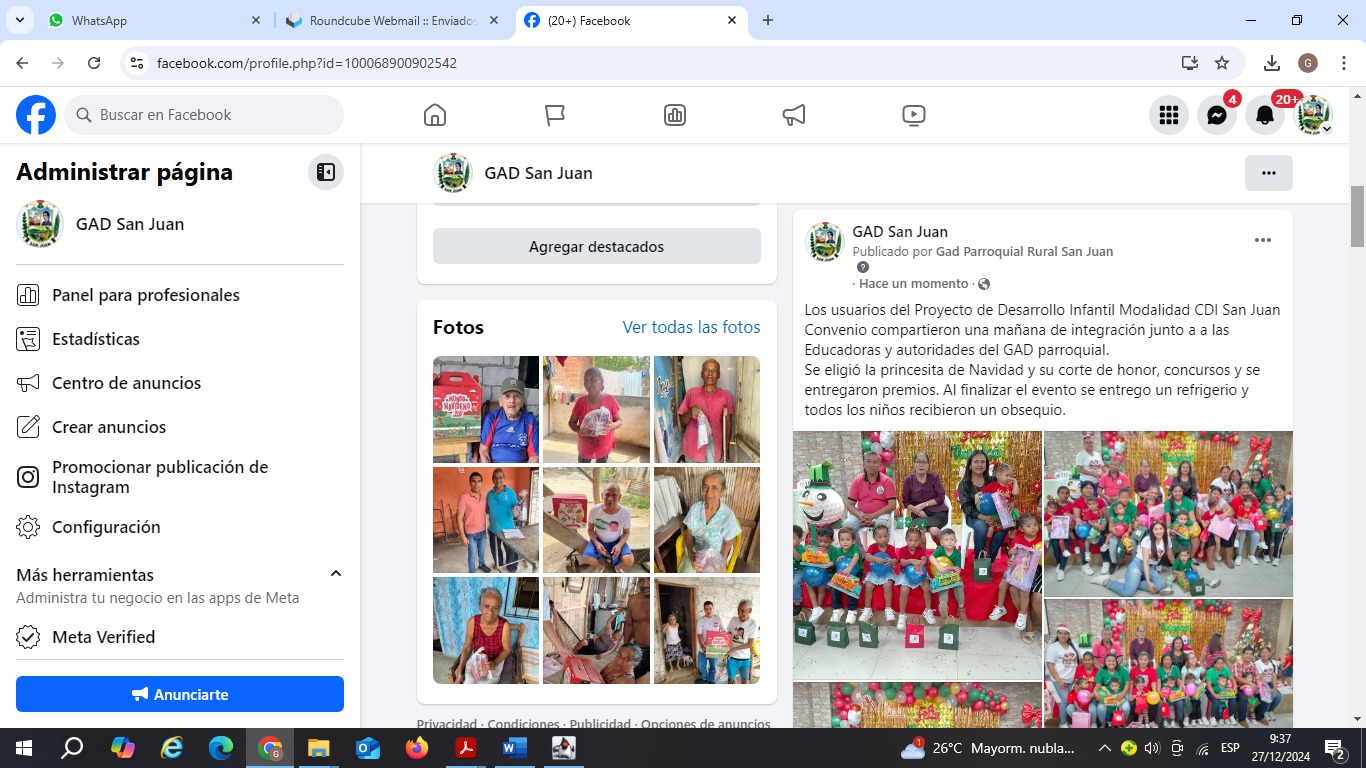Click the Pages flag icon
The image size is (1366, 768).
coord(555,115)
